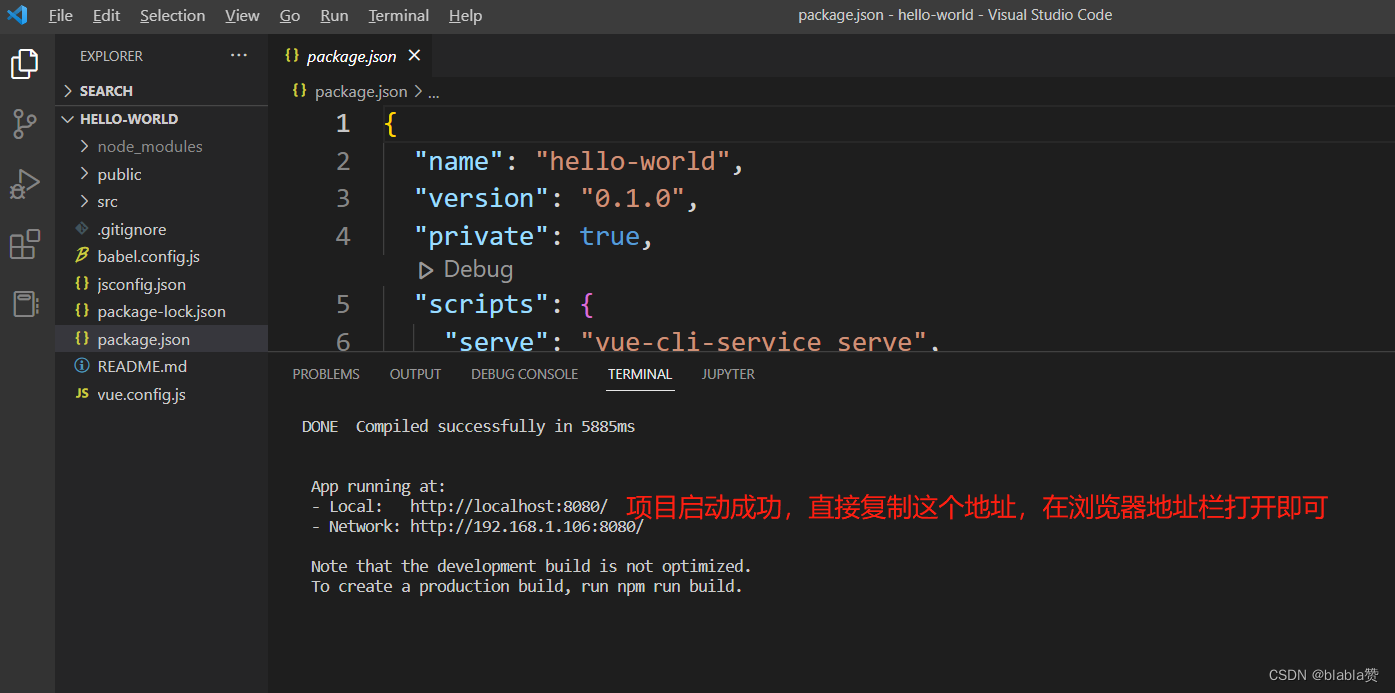
Task: Expand the node_modules folder
Action: point(149,146)
